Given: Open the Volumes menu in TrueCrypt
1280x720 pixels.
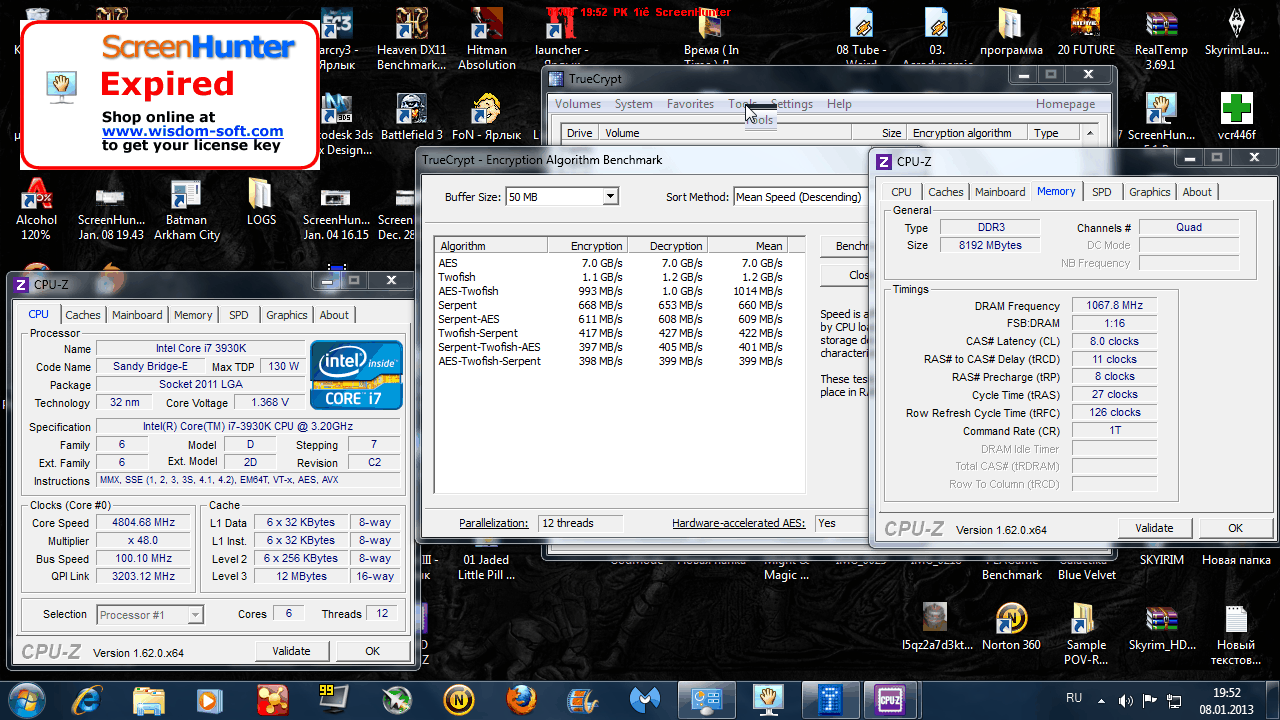Looking at the screenshot, I should [578, 104].
